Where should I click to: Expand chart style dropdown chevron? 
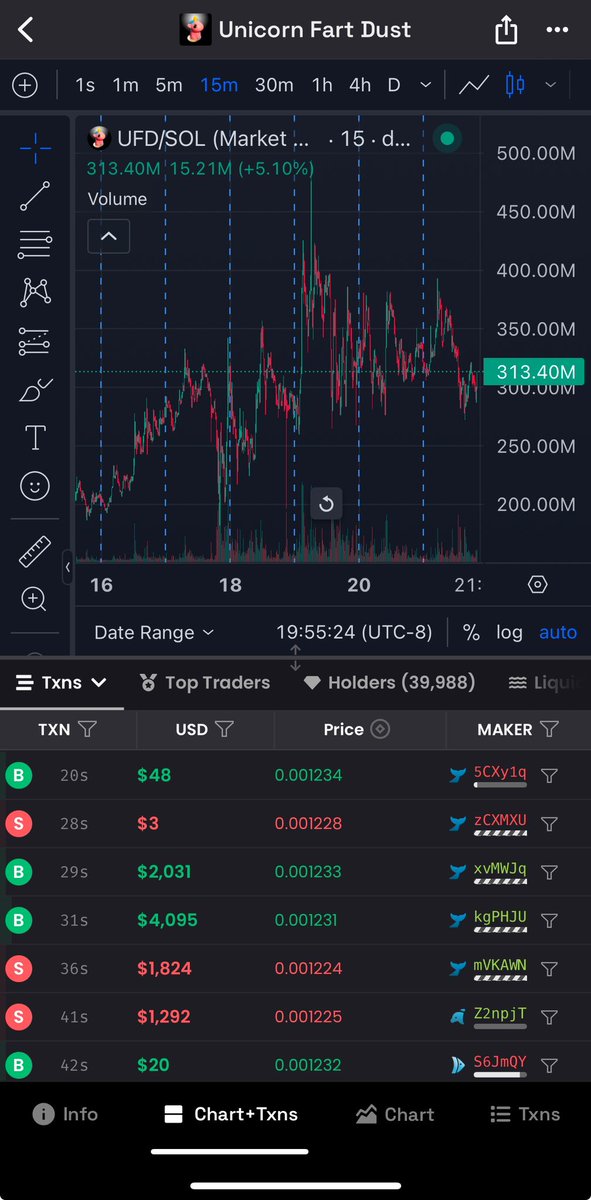click(x=550, y=85)
